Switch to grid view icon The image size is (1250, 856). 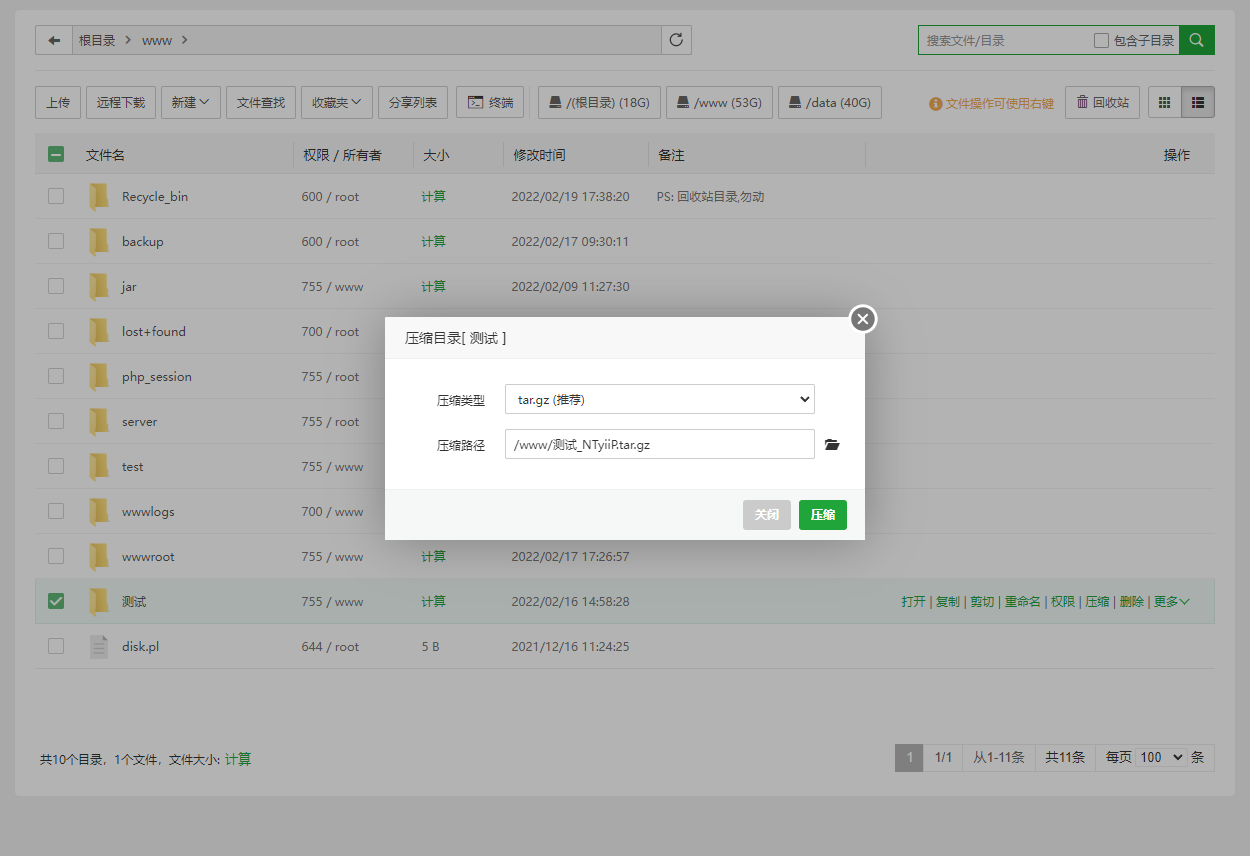pos(1165,102)
